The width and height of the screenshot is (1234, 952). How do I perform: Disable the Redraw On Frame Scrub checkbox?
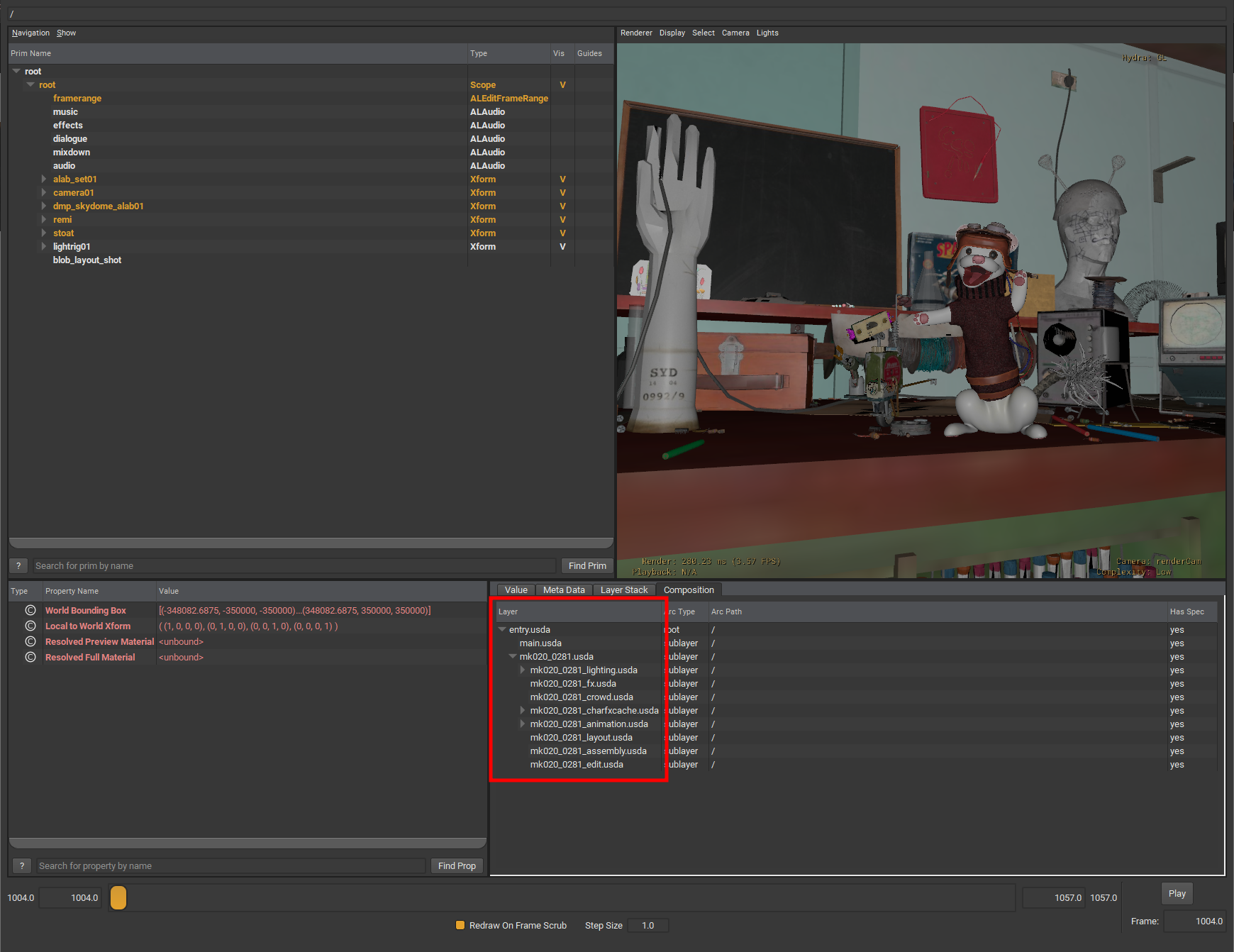[x=460, y=925]
